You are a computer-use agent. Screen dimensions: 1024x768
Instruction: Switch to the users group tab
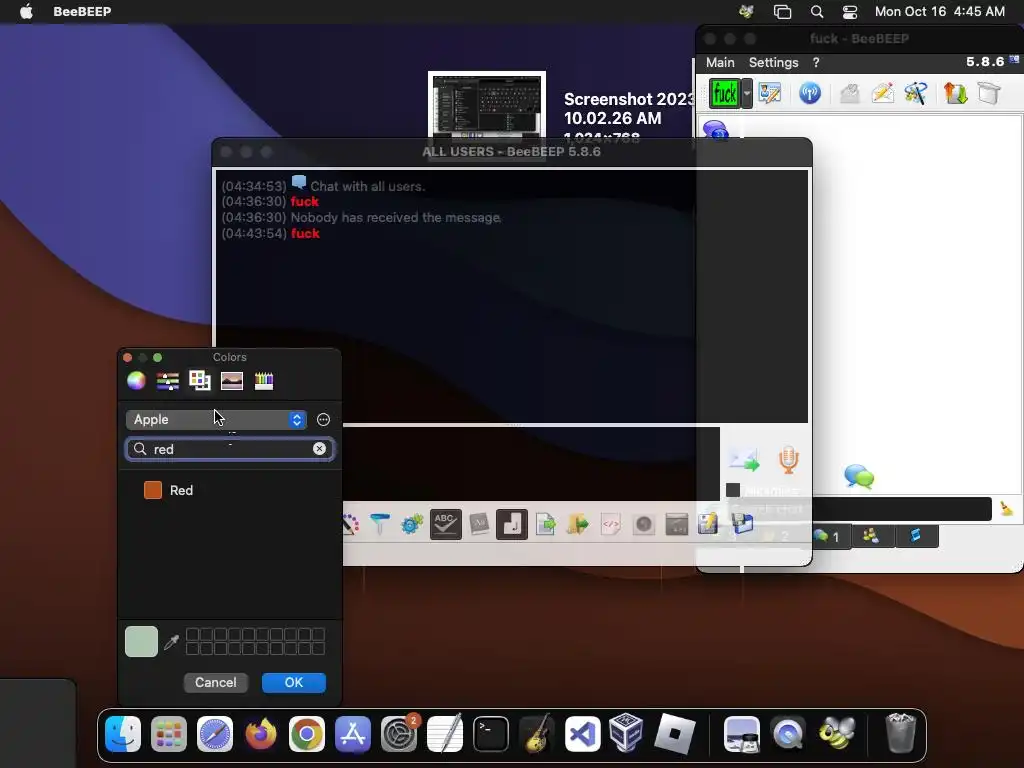click(872, 536)
